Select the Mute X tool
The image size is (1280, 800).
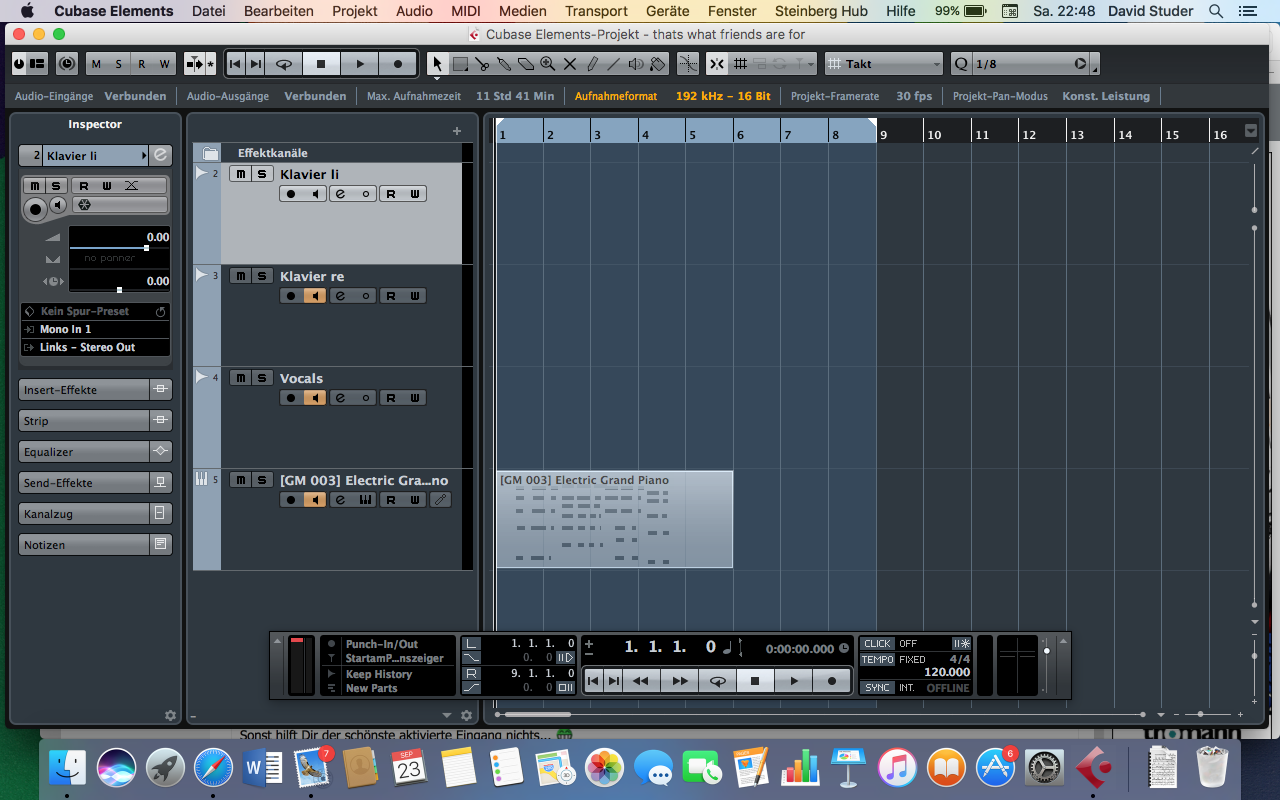(x=570, y=64)
